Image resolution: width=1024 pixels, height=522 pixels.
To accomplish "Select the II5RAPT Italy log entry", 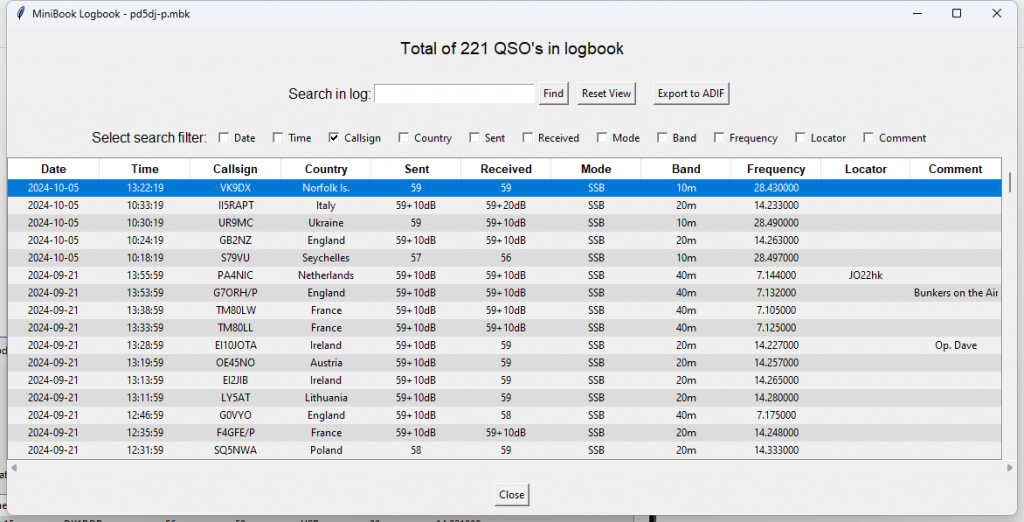I will pyautogui.click(x=235, y=205).
